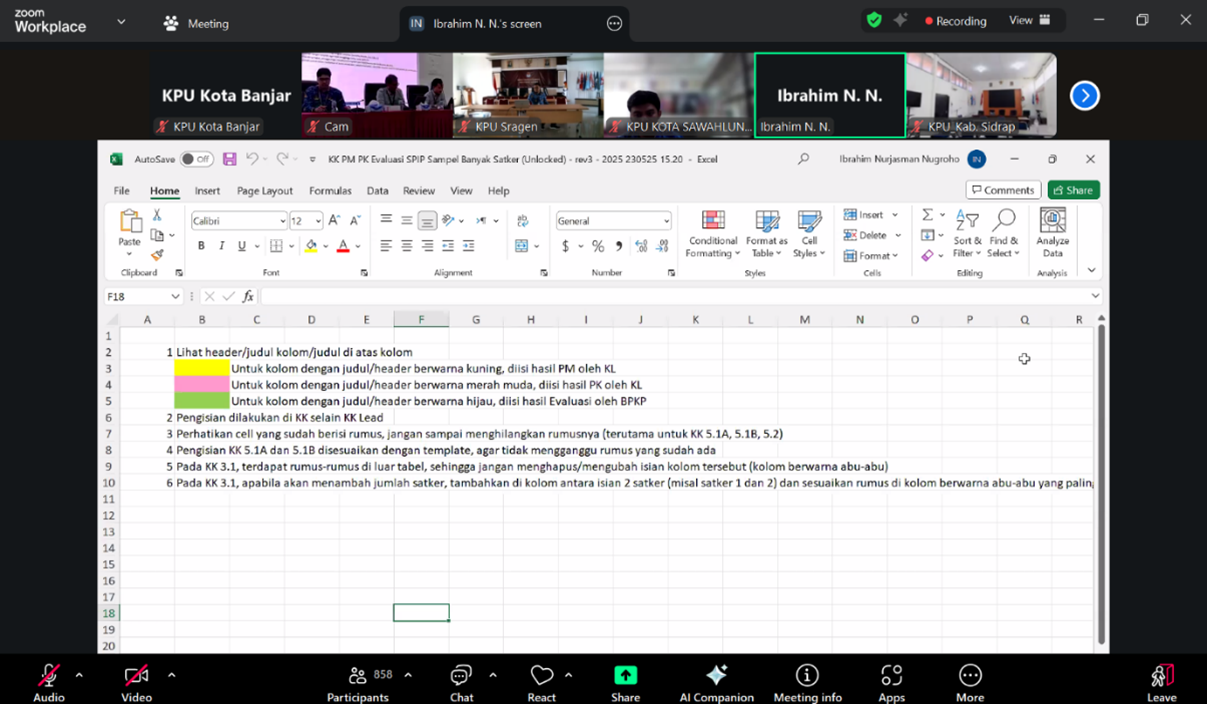Click the Comments button in Excel
Screen dimensions: 1207x704
pyautogui.click(x=1002, y=190)
